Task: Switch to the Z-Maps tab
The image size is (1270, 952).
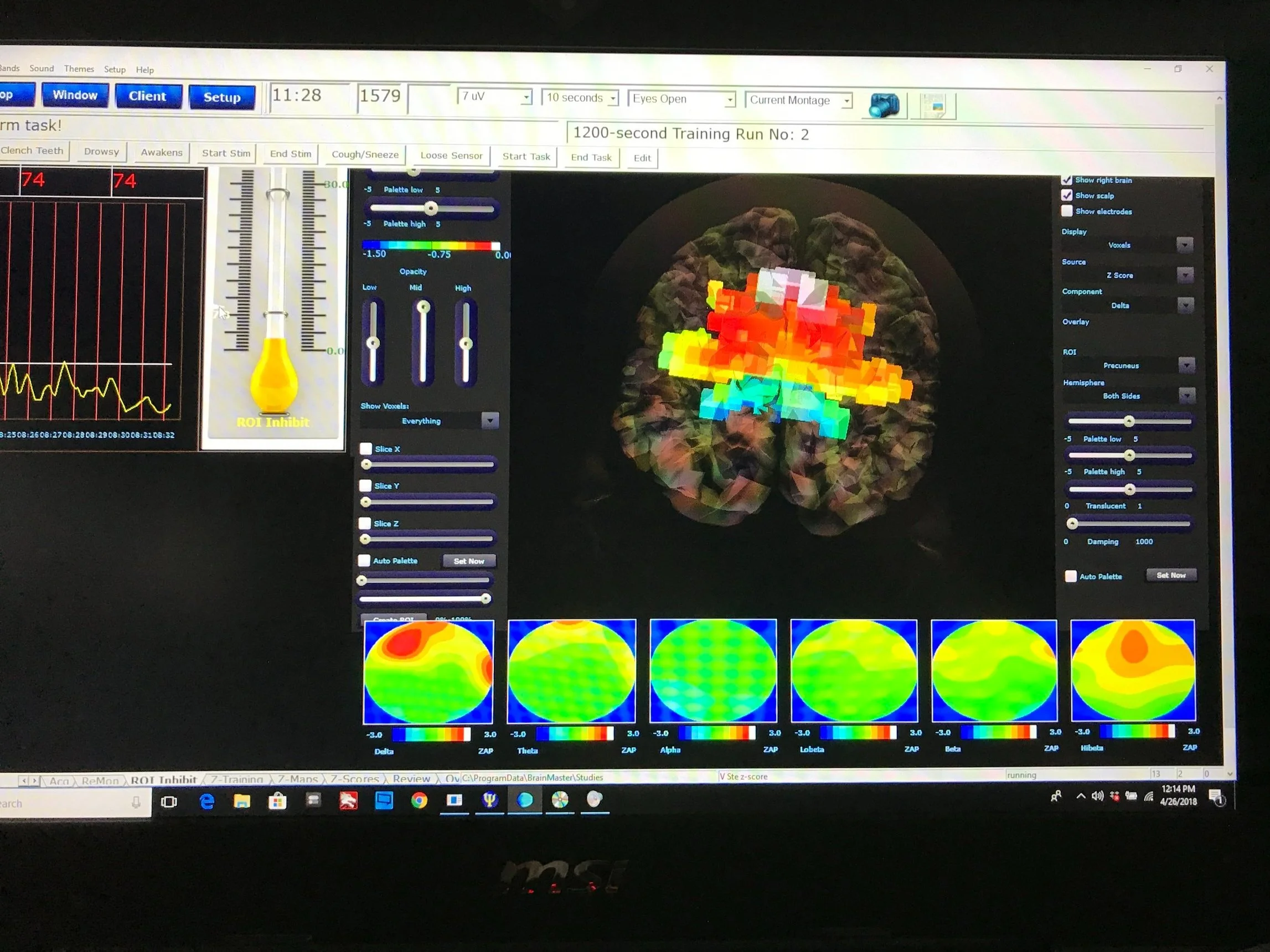Action: [297, 779]
